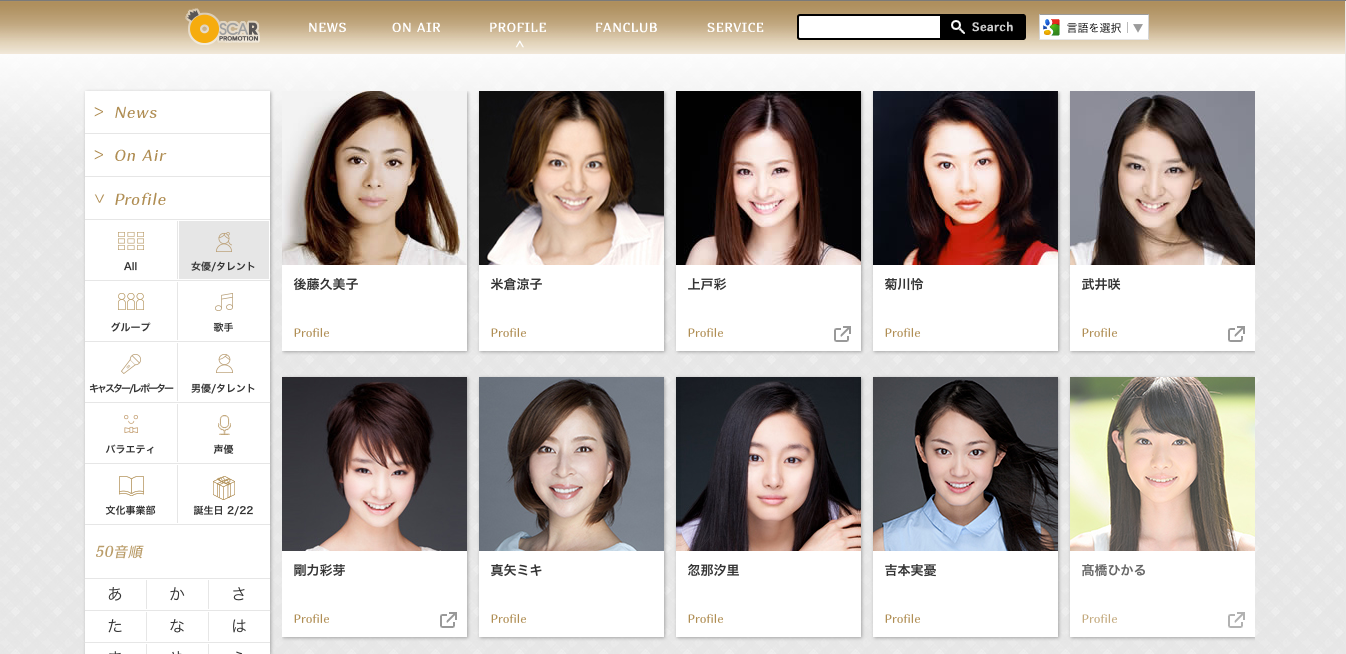Expand the News sidebar section

coord(178,112)
